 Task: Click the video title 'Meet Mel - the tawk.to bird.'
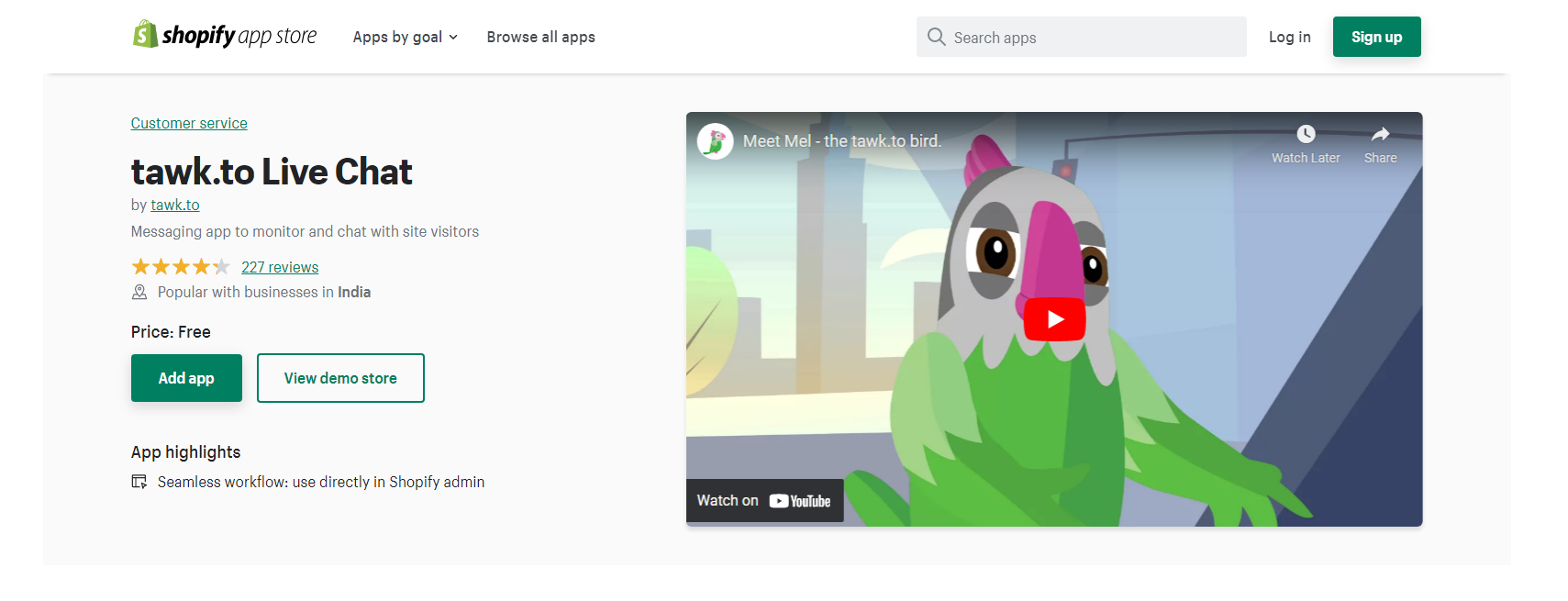[x=842, y=141]
